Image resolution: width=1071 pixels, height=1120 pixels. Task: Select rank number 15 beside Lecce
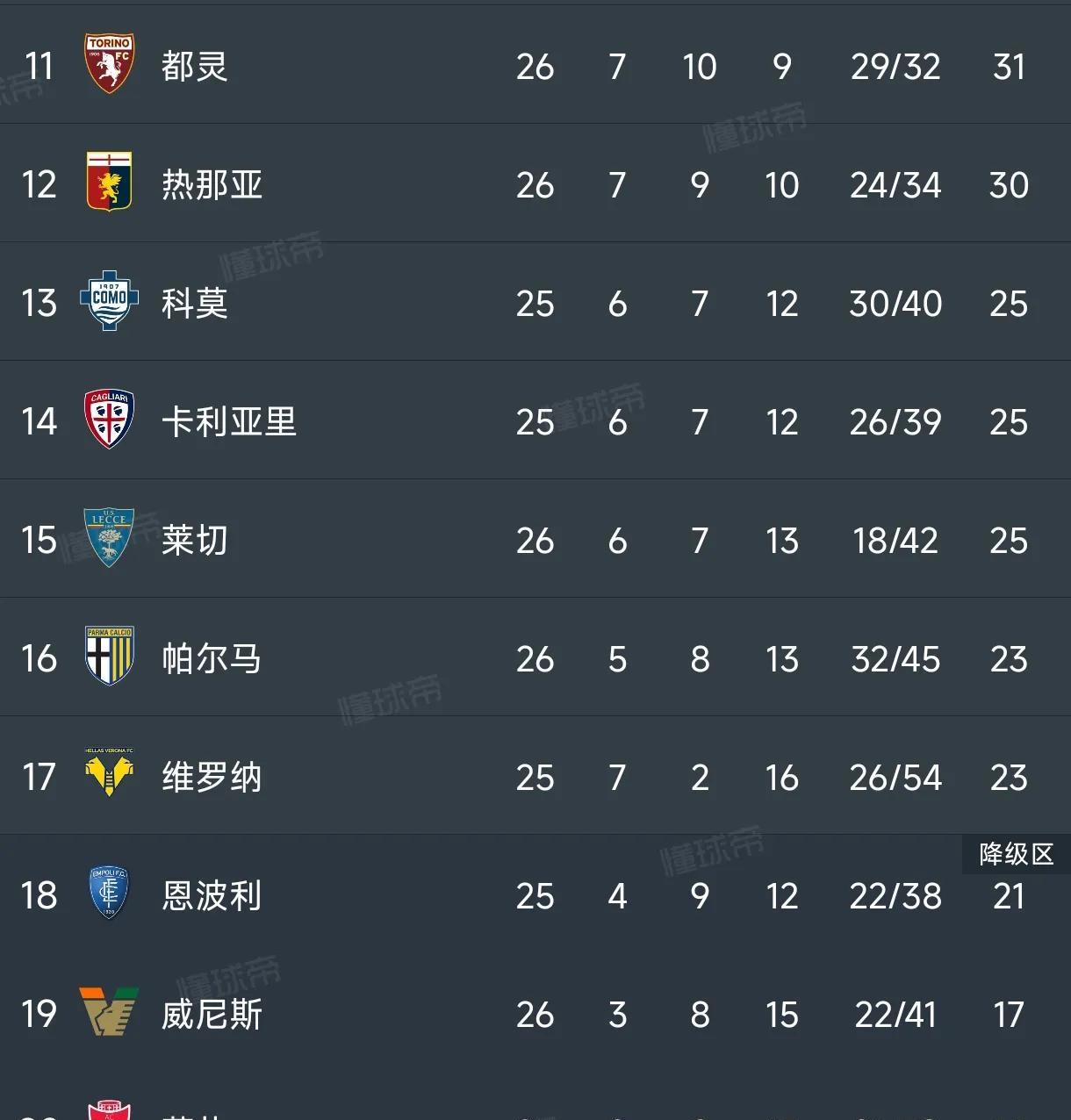(39, 540)
